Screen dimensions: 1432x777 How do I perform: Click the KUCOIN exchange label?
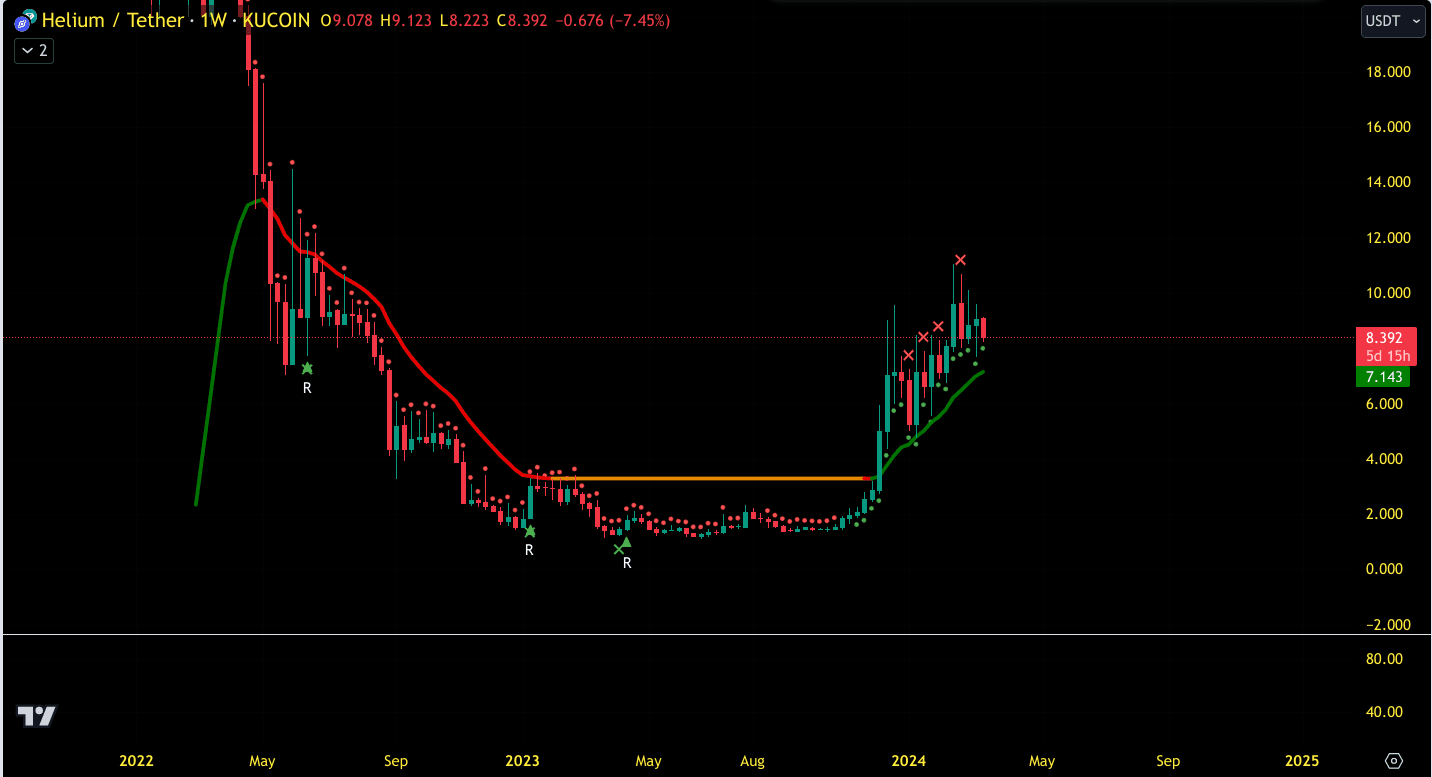[x=277, y=20]
